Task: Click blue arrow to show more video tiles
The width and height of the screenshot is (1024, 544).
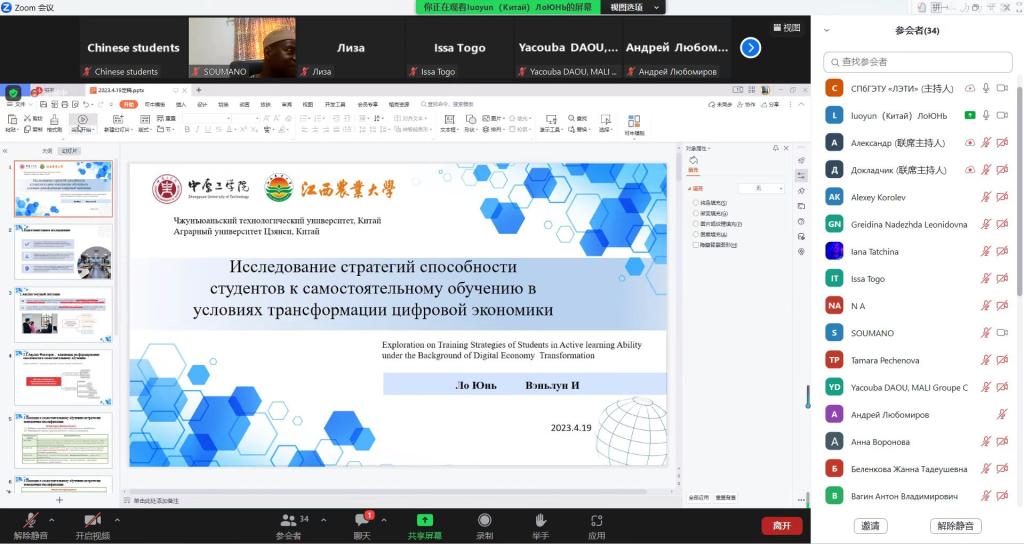Action: (750, 47)
